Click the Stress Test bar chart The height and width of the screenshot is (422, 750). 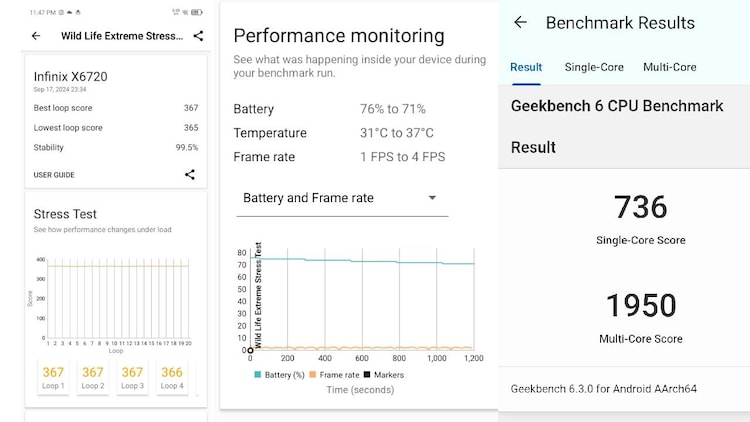point(114,300)
